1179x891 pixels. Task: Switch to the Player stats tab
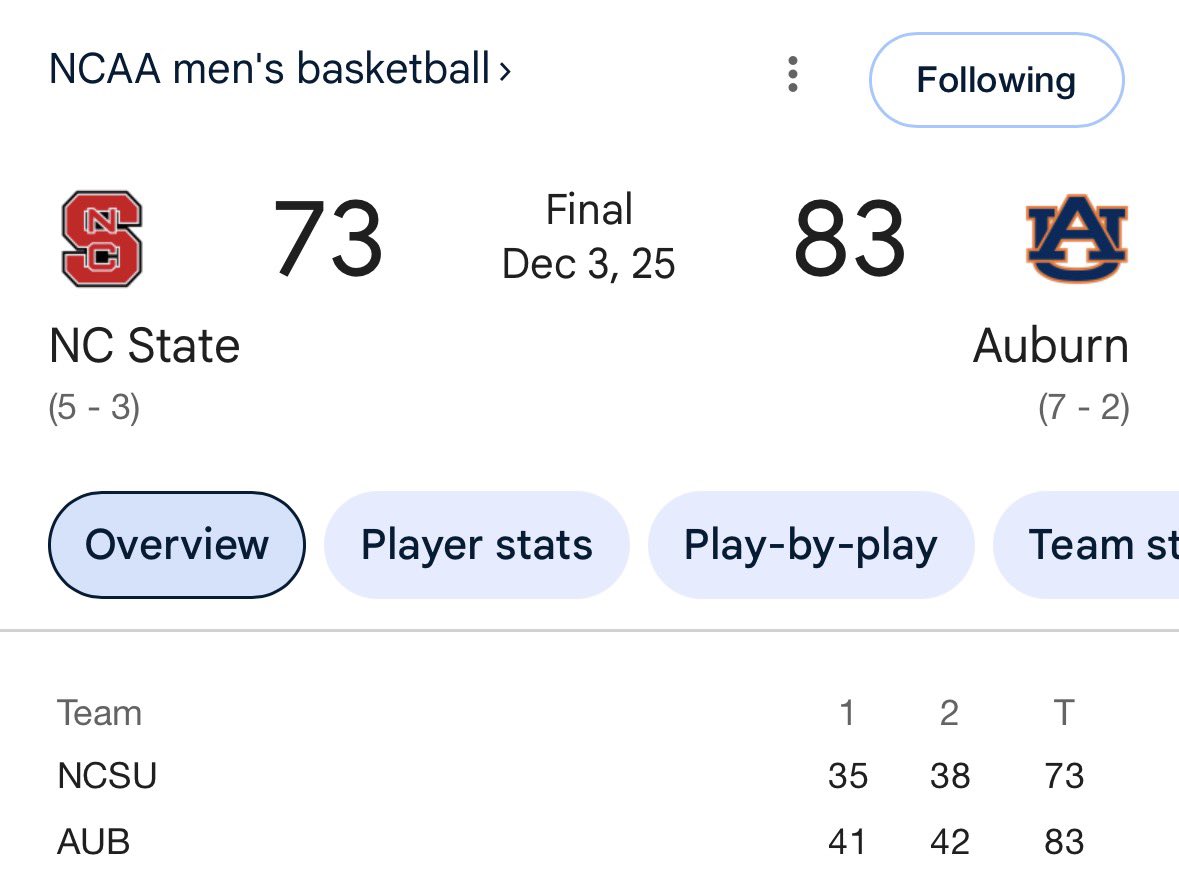click(x=476, y=545)
